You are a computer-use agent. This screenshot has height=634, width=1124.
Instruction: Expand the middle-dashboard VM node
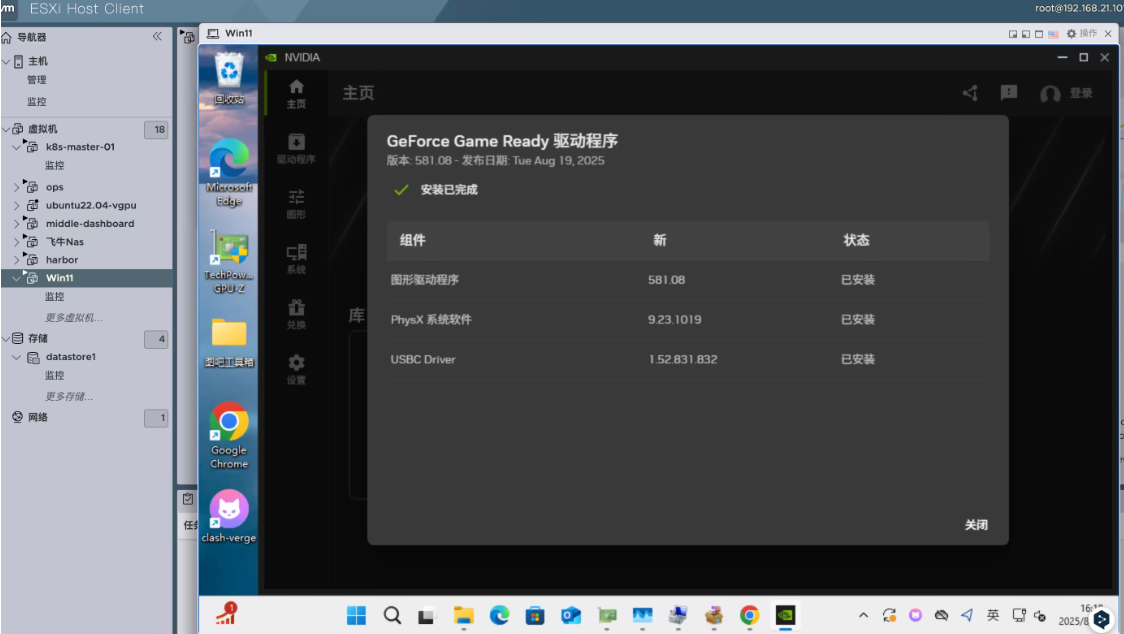[17, 224]
